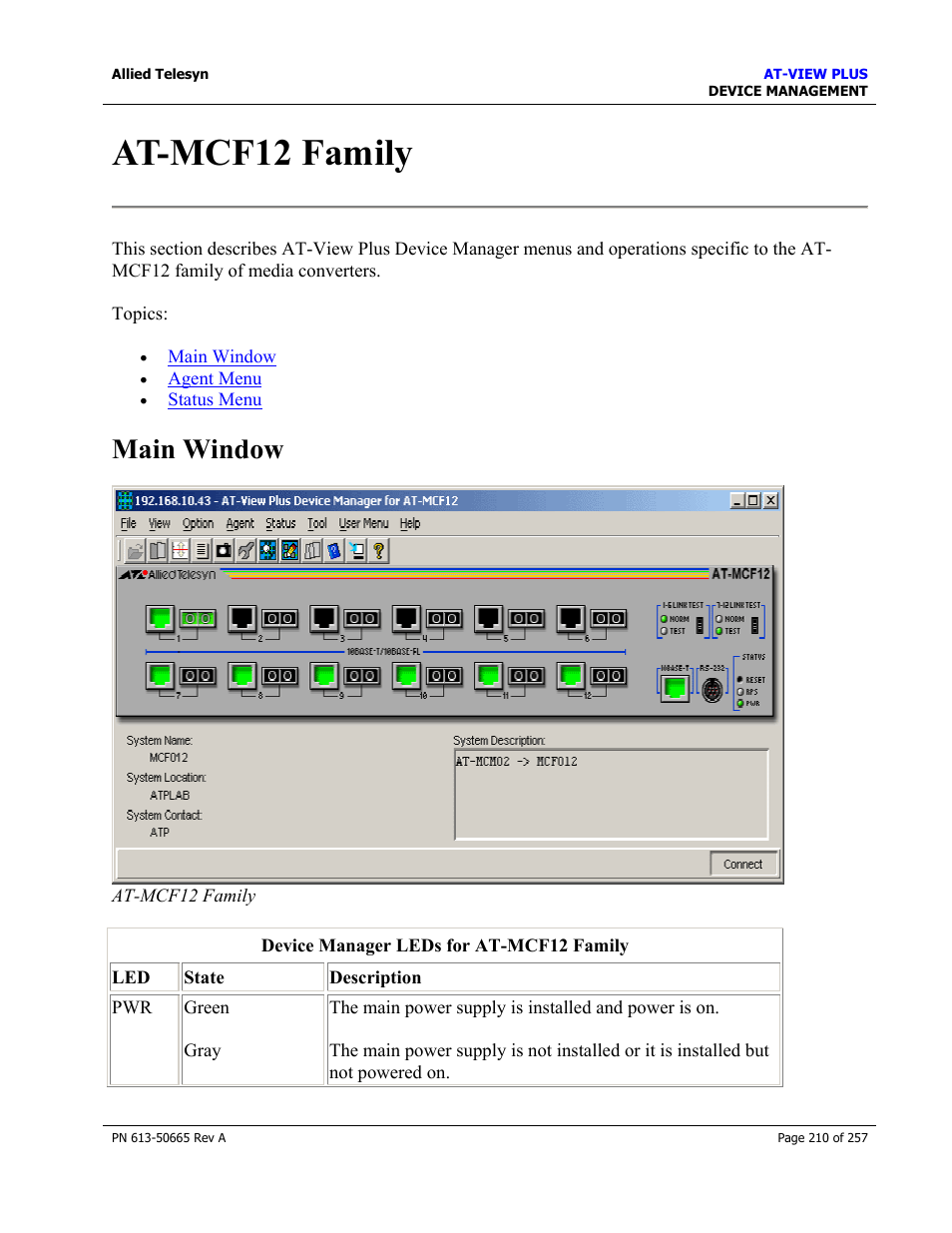952x1233 pixels.
Task: Select fiber port 8 connector
Action: click(279, 677)
